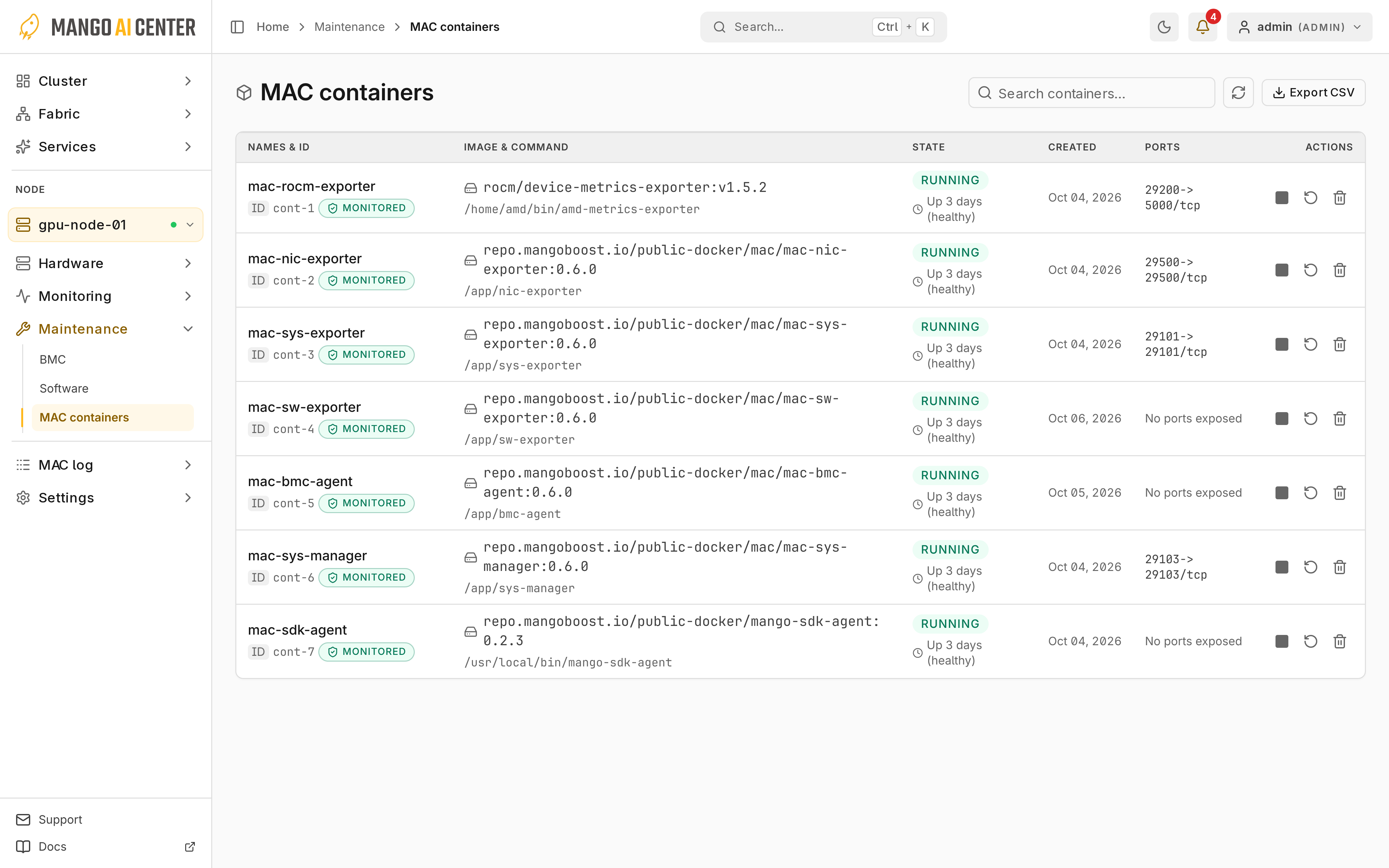Stop the mac-nic-exporter container

[1282, 270]
